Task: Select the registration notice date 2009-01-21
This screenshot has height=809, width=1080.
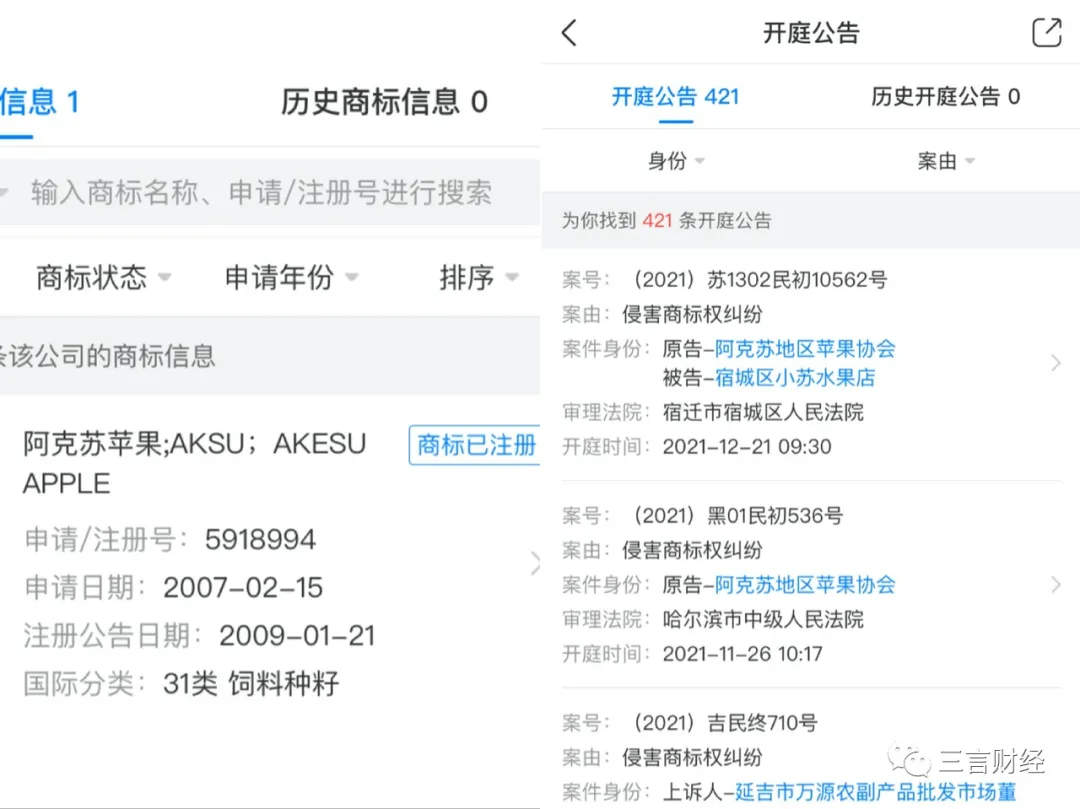Action: [x=297, y=636]
